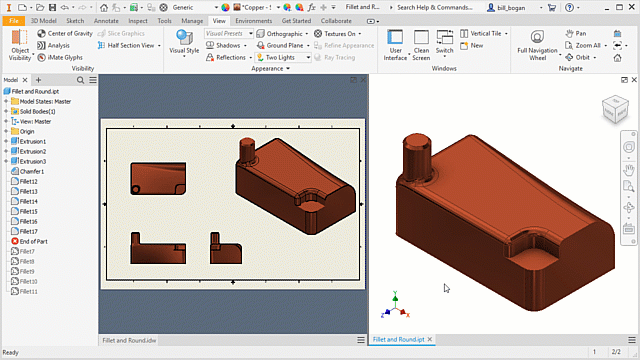Viewport: 640px width, 360px height.
Task: Switch to the Annotate tab
Action: tap(106, 21)
